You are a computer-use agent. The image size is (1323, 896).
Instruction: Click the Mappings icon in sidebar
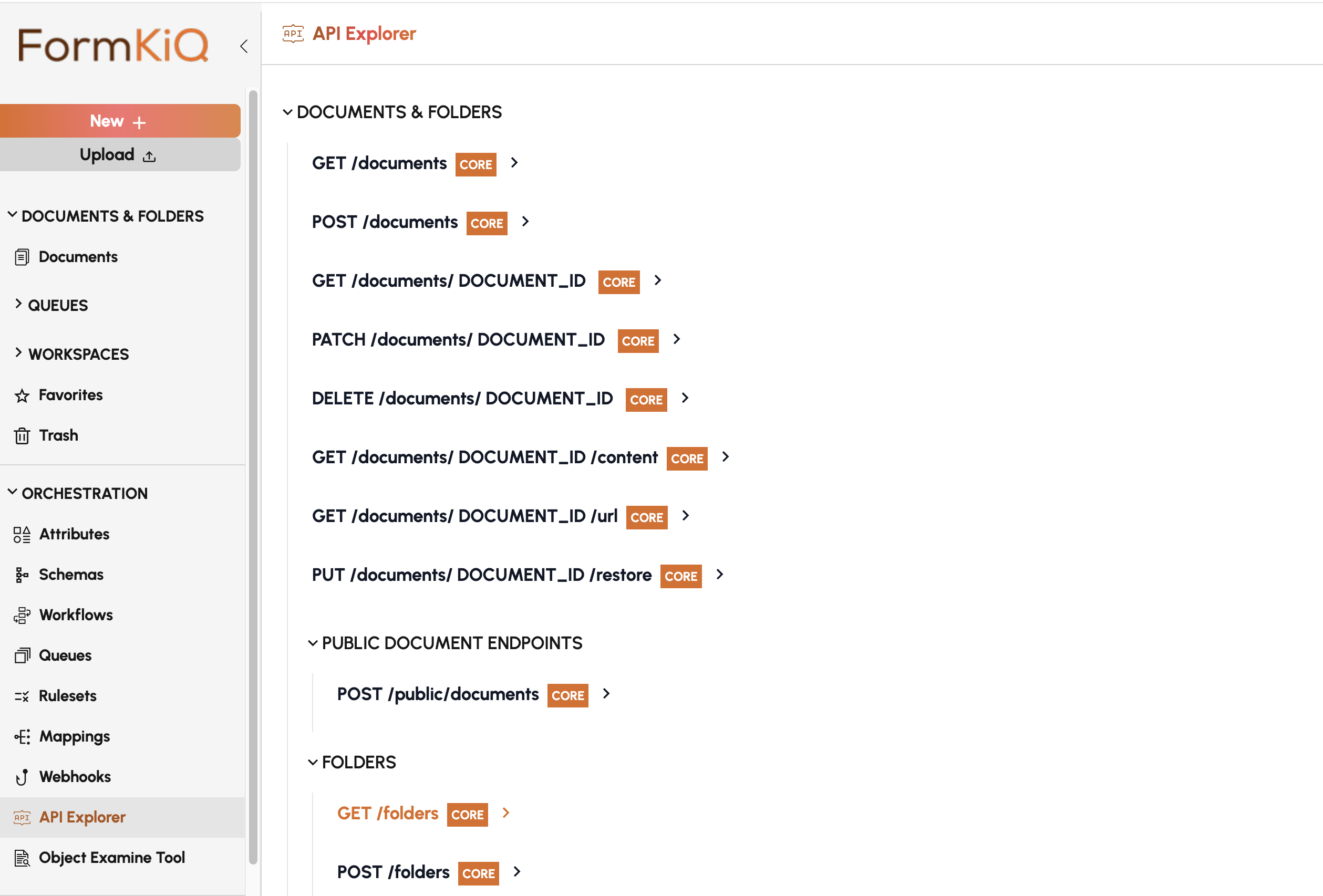tap(21, 736)
